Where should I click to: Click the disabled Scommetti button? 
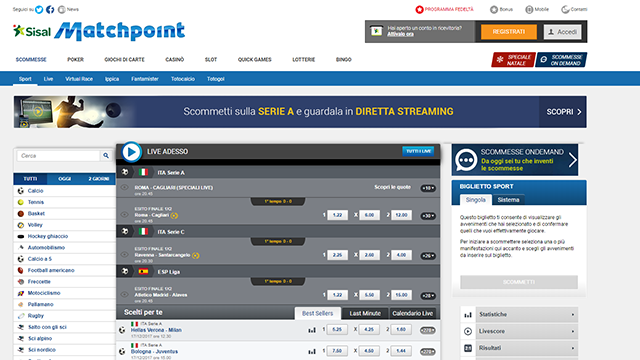(x=519, y=282)
